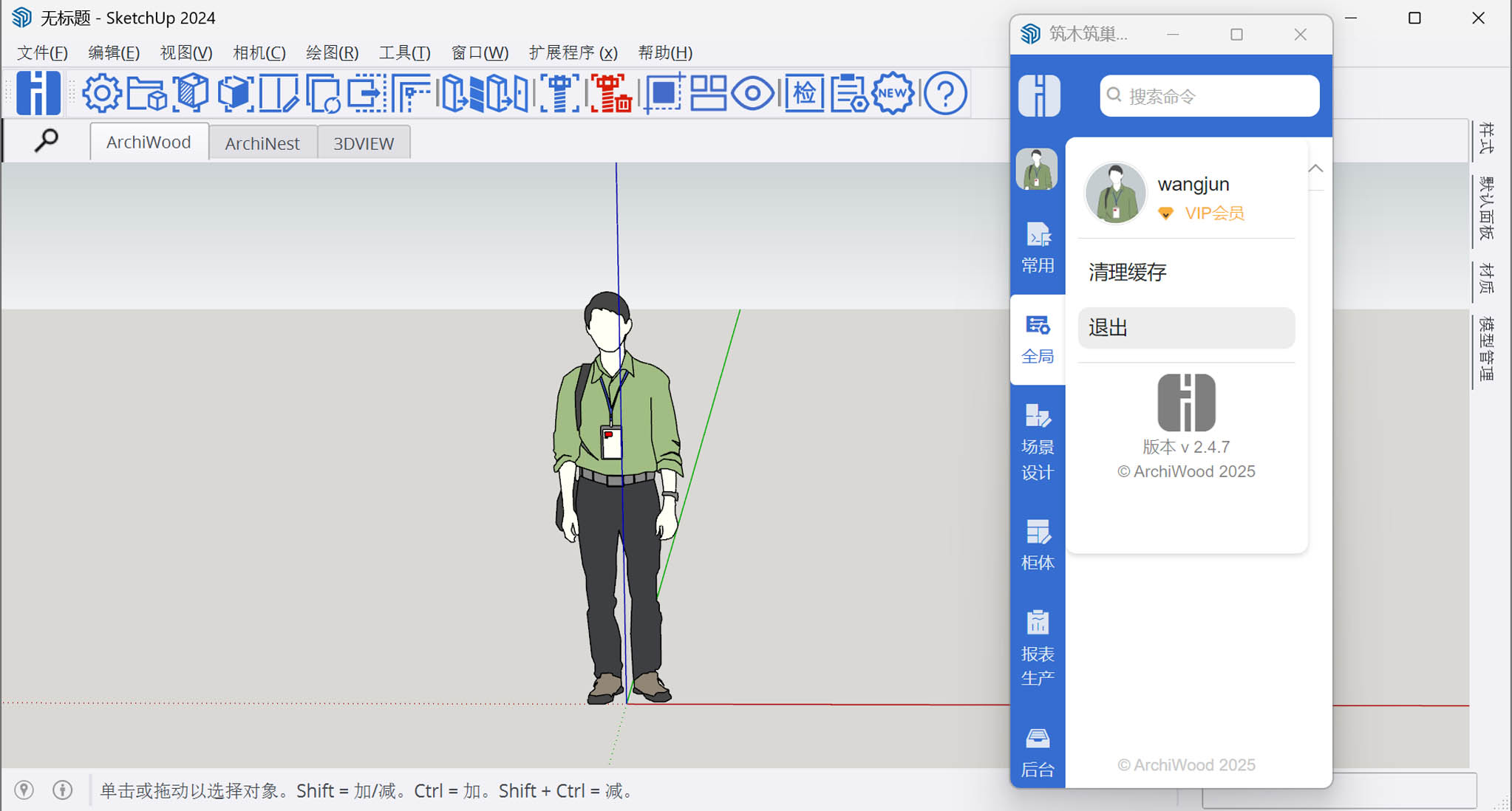
Task: Click the panel refresh/replace icon
Action: [323, 93]
